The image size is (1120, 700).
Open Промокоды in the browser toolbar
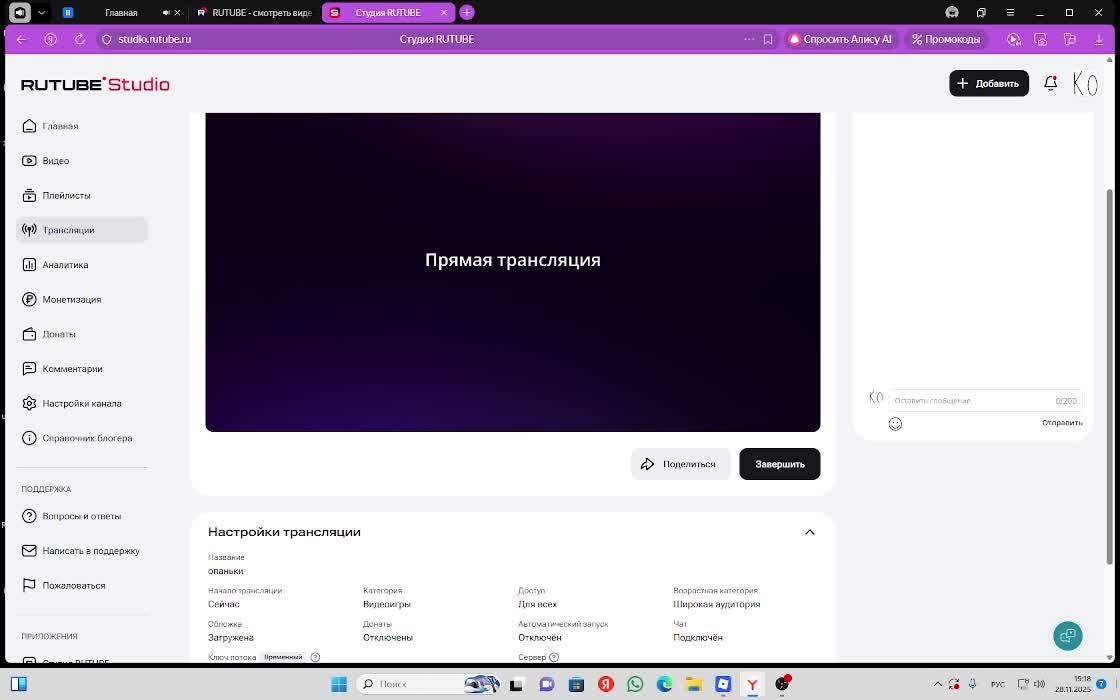[x=946, y=39]
